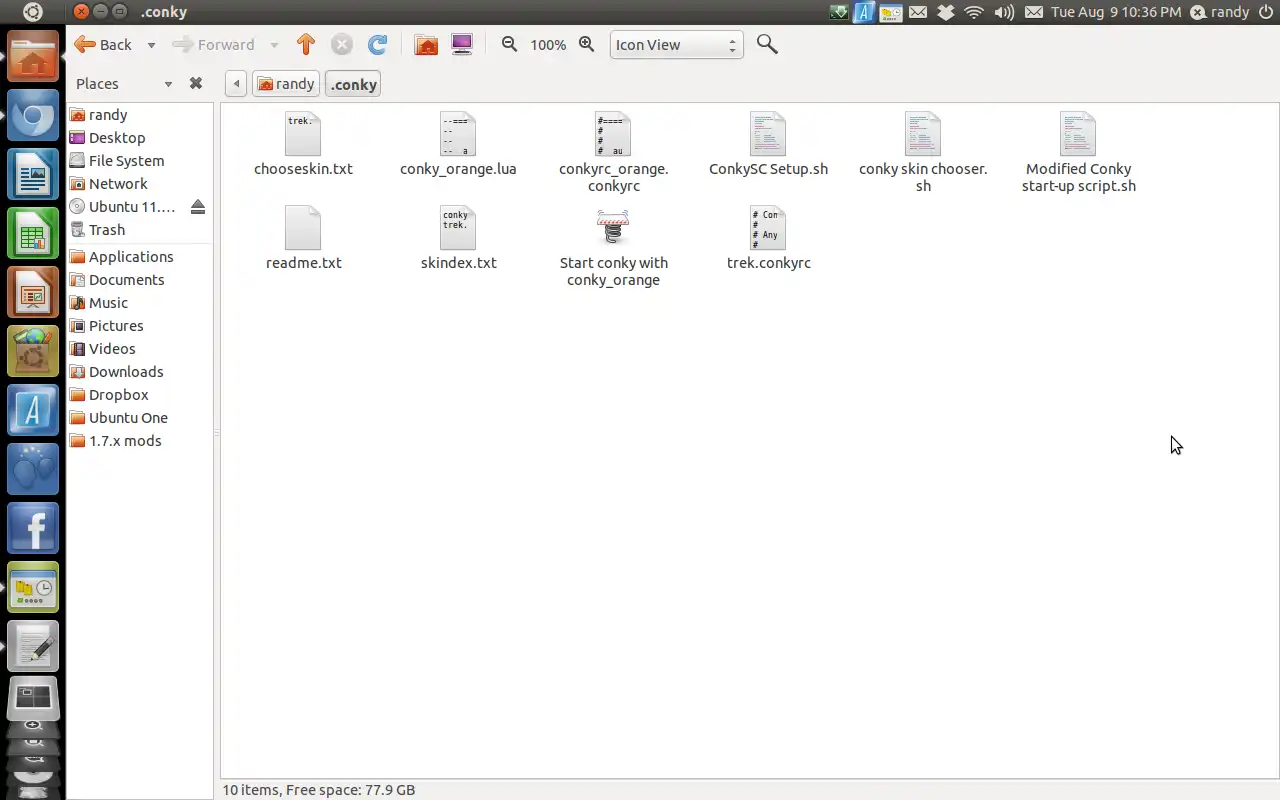The image size is (1280, 800).
Task: Open wifi network indicator menu
Action: [x=974, y=12]
